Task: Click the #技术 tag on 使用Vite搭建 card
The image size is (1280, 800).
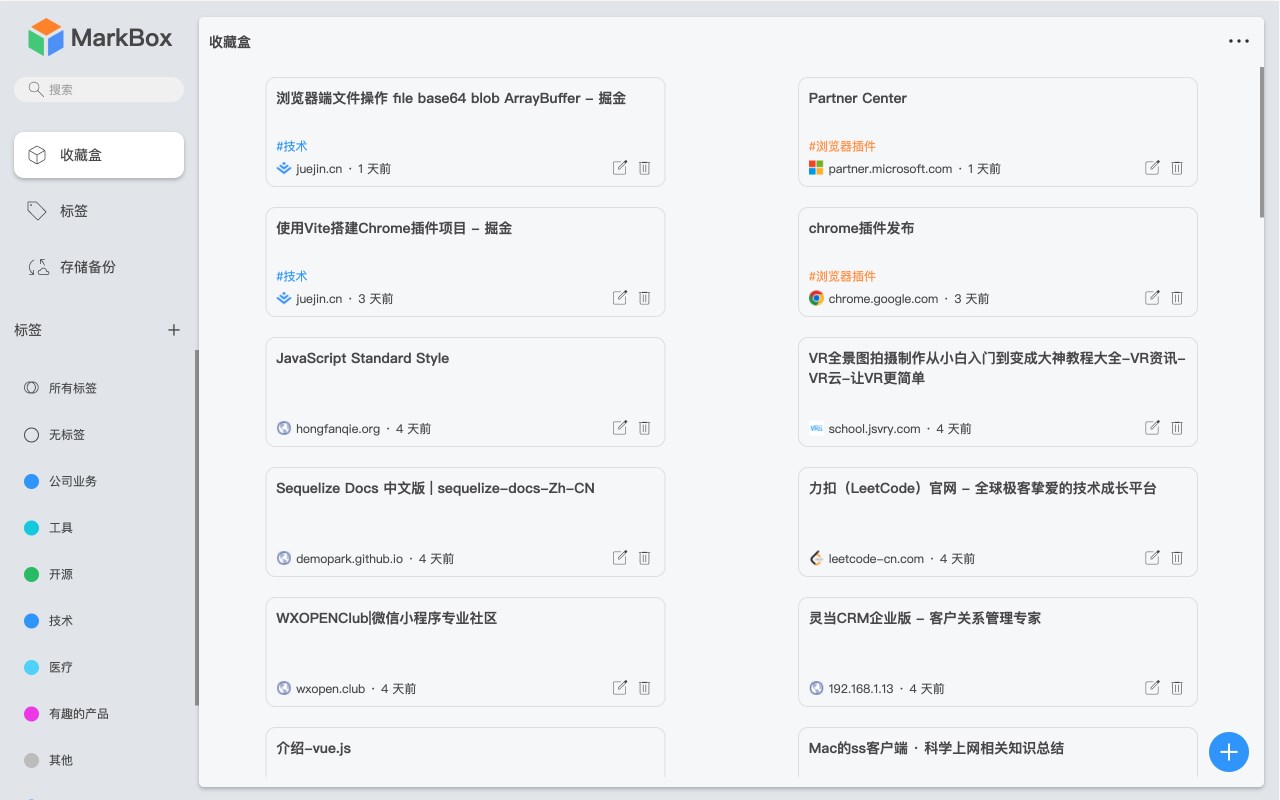Action: tap(291, 276)
